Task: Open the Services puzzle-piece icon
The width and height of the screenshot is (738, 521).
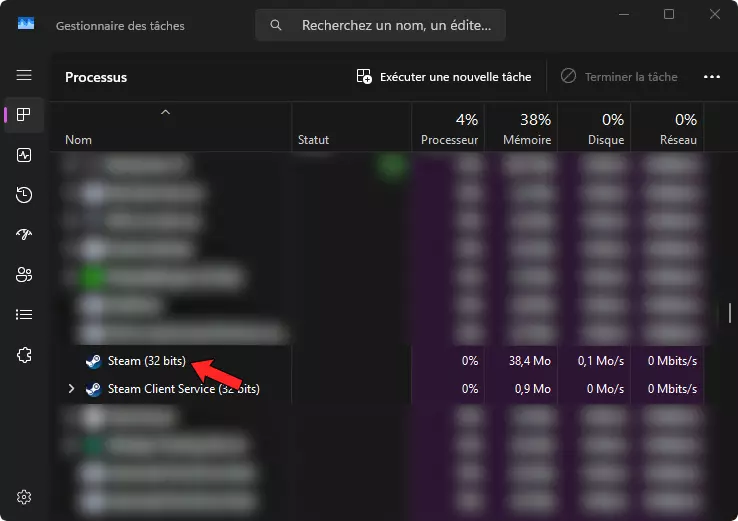Action: (x=24, y=355)
